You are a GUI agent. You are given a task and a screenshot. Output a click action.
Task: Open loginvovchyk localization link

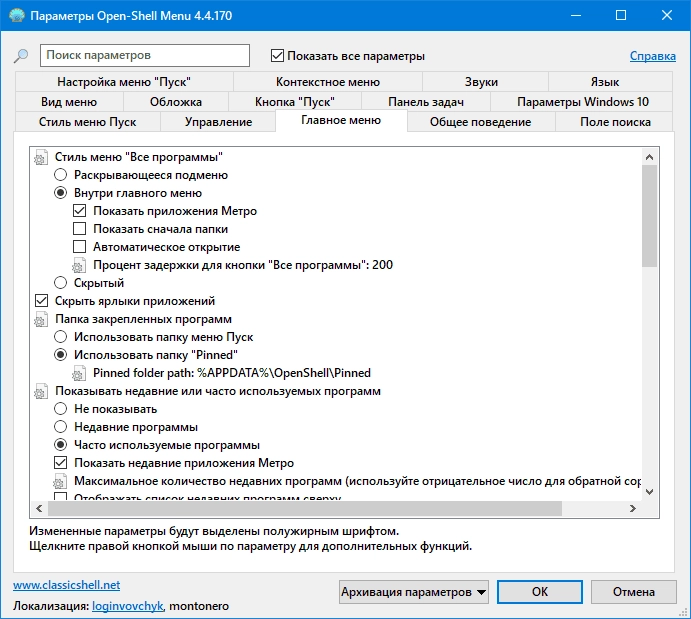point(128,606)
